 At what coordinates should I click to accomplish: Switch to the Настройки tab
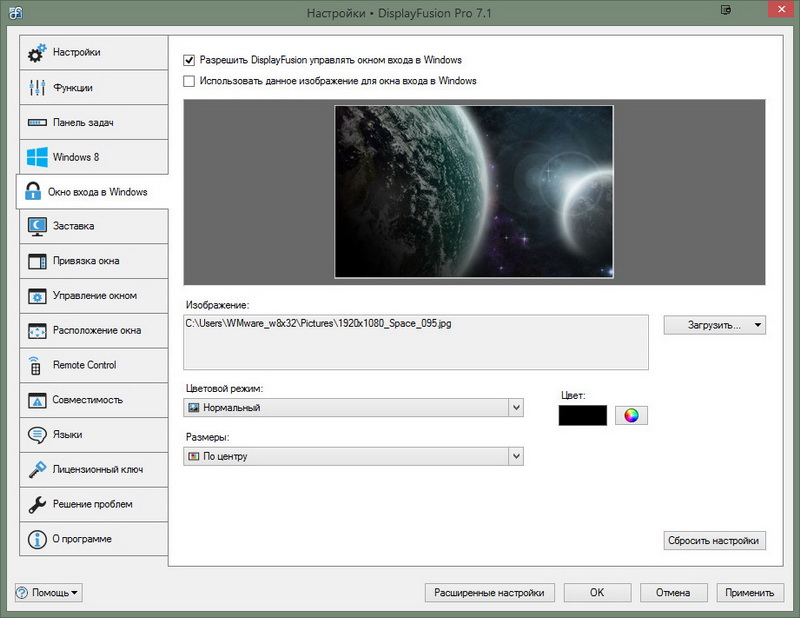tap(94, 53)
